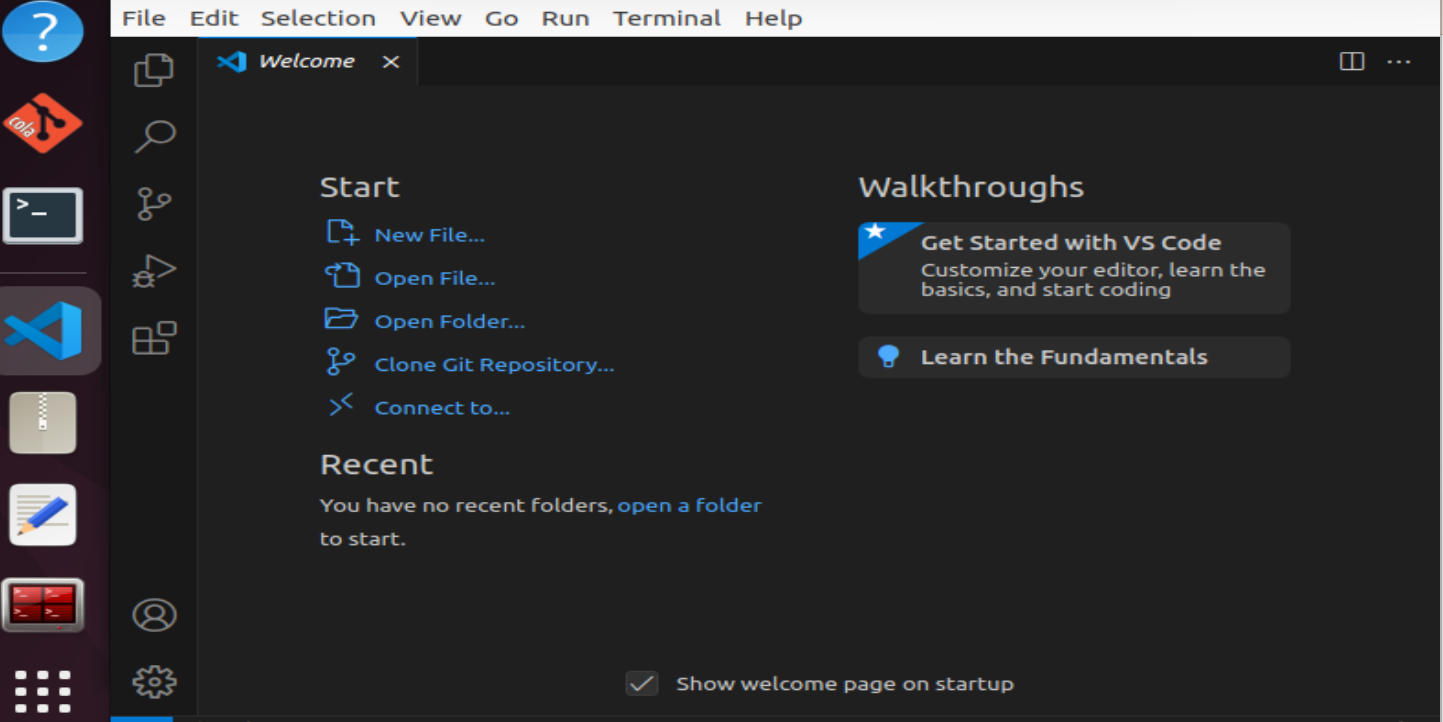
Task: Open the Source Control view icon
Action: tap(154, 204)
